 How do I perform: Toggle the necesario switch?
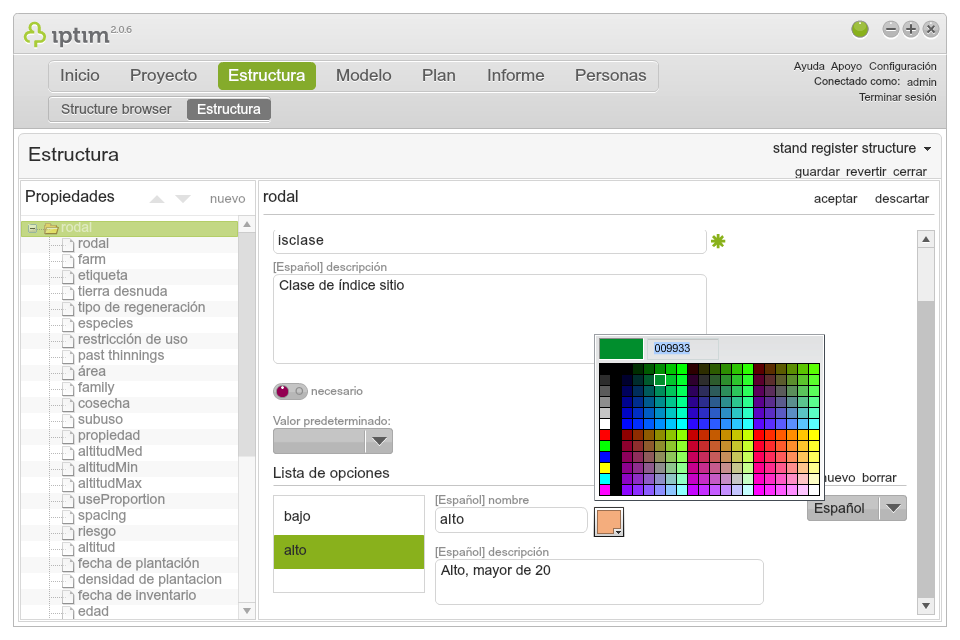tap(290, 391)
